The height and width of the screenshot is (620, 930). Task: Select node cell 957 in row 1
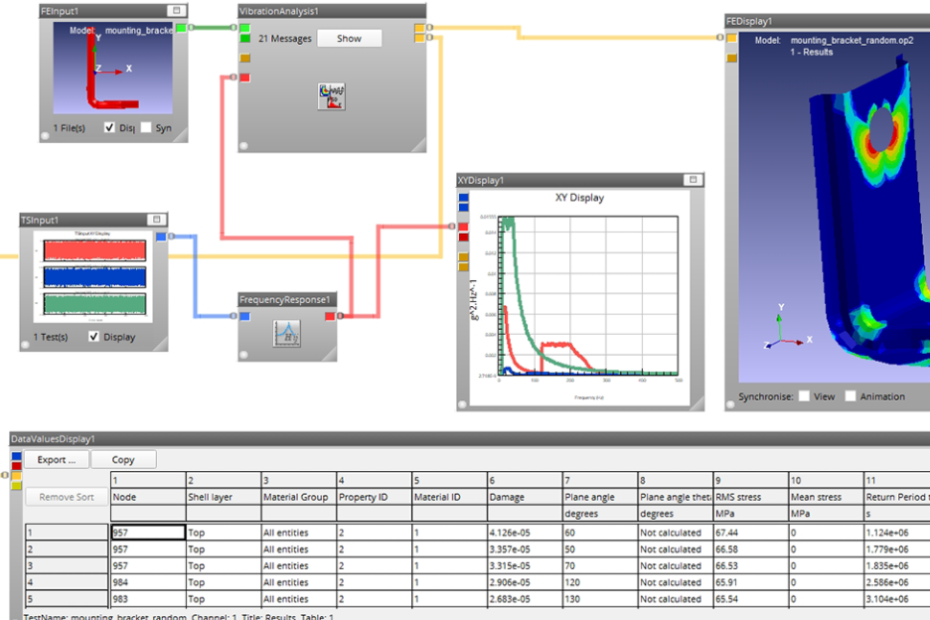[148, 532]
